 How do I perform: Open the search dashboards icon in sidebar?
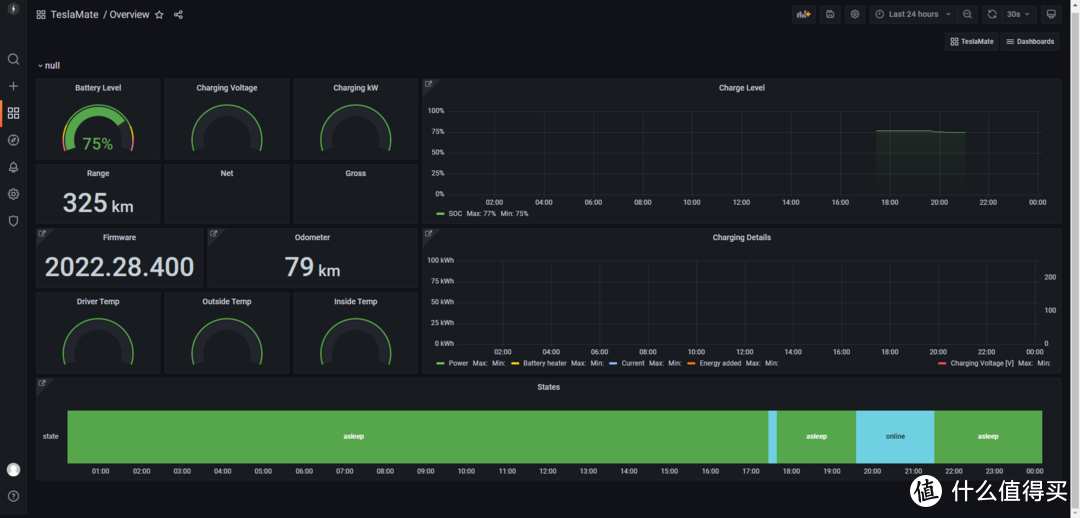click(x=13, y=60)
